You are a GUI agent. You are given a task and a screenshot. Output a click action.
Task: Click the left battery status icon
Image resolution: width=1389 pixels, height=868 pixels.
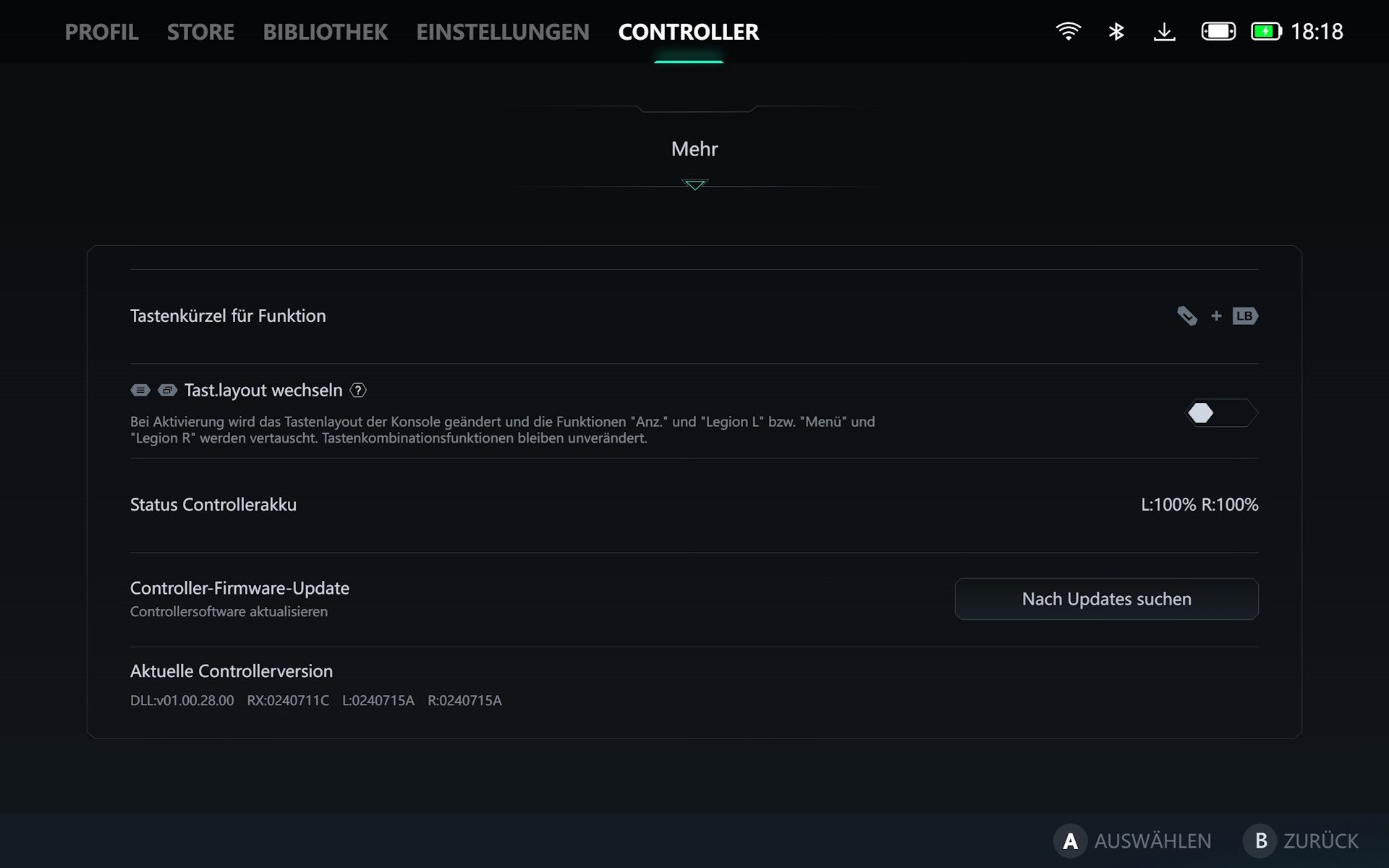point(1215,30)
